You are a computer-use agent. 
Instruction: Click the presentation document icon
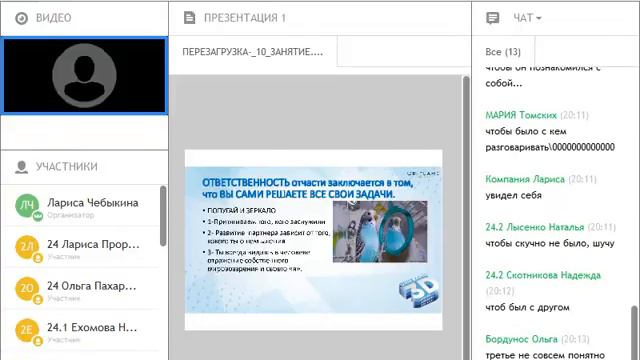pos(189,18)
